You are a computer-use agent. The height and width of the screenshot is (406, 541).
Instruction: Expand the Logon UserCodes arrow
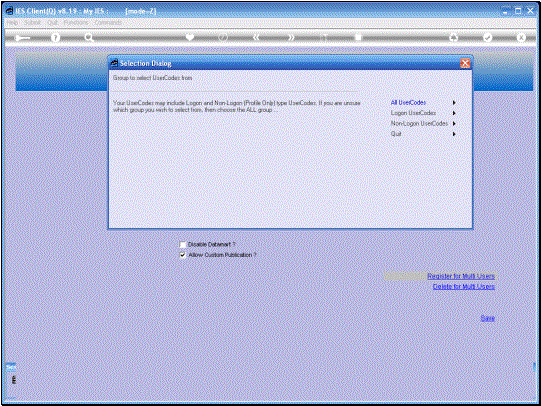pyautogui.click(x=454, y=113)
